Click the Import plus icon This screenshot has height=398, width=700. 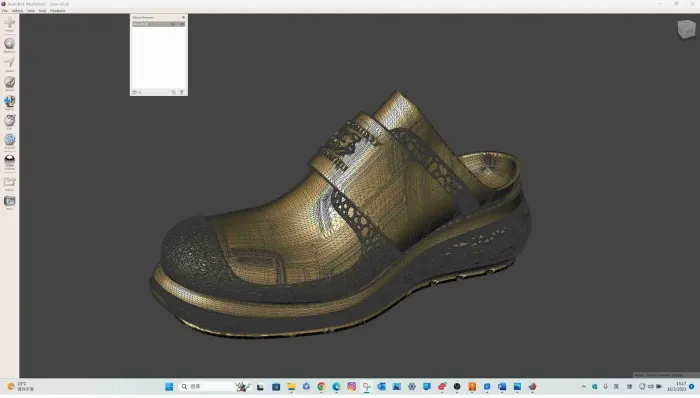click(9, 22)
